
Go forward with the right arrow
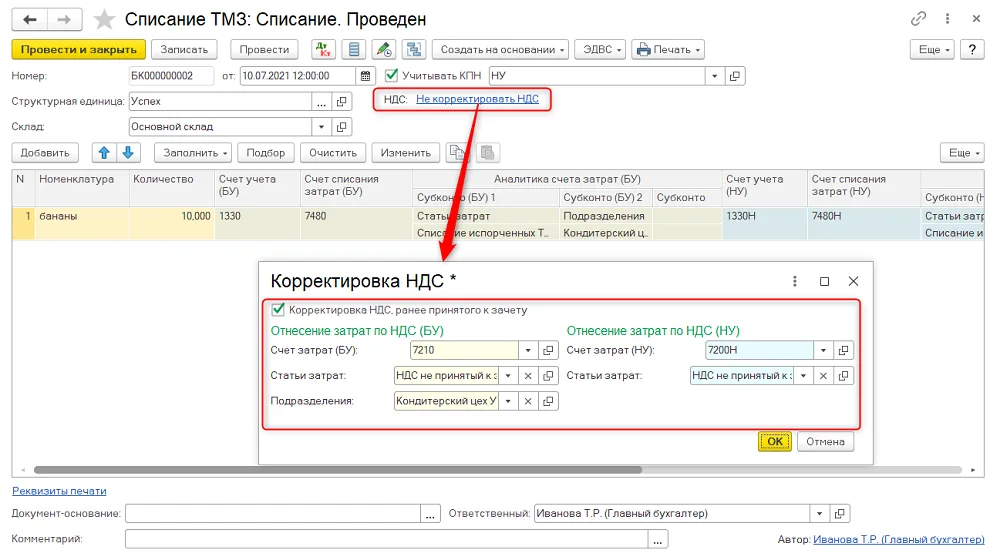tap(64, 20)
